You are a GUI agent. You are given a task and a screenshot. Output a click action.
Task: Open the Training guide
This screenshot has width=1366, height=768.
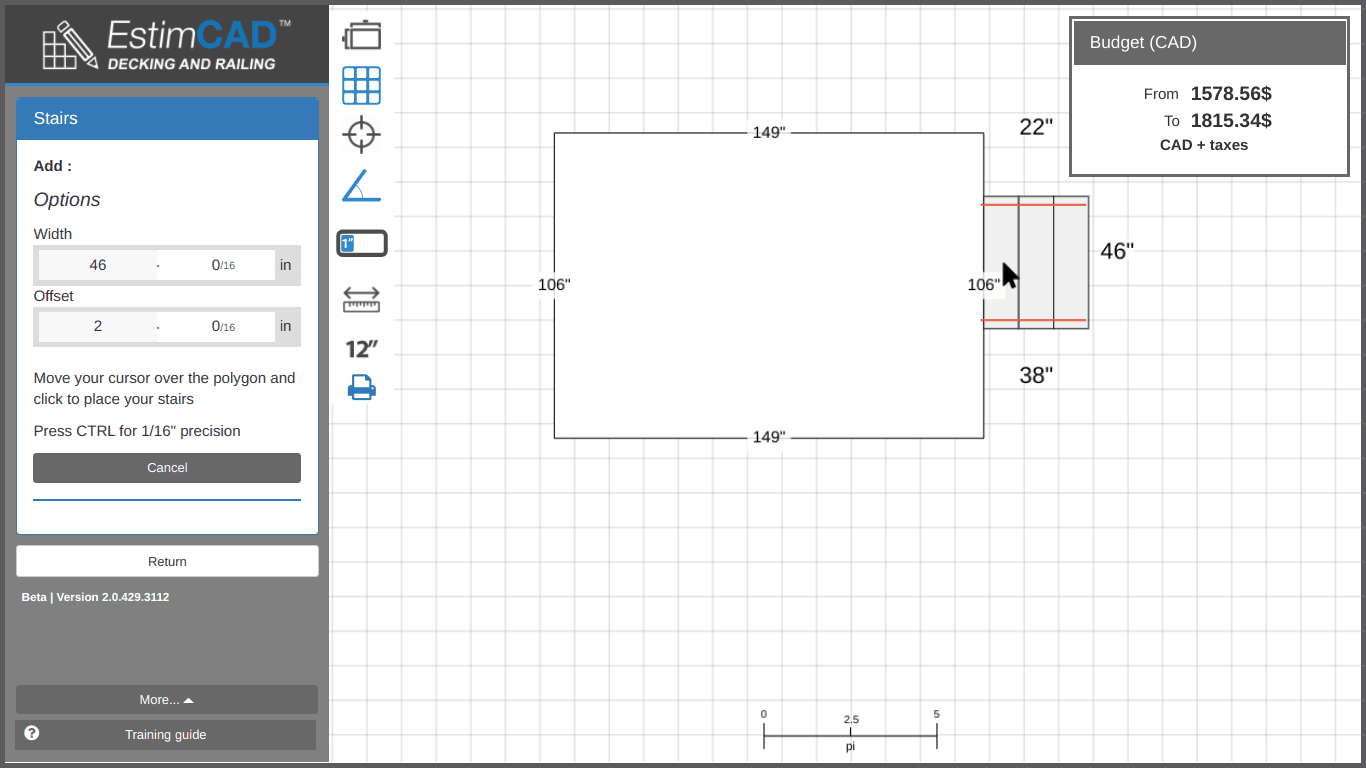click(166, 735)
